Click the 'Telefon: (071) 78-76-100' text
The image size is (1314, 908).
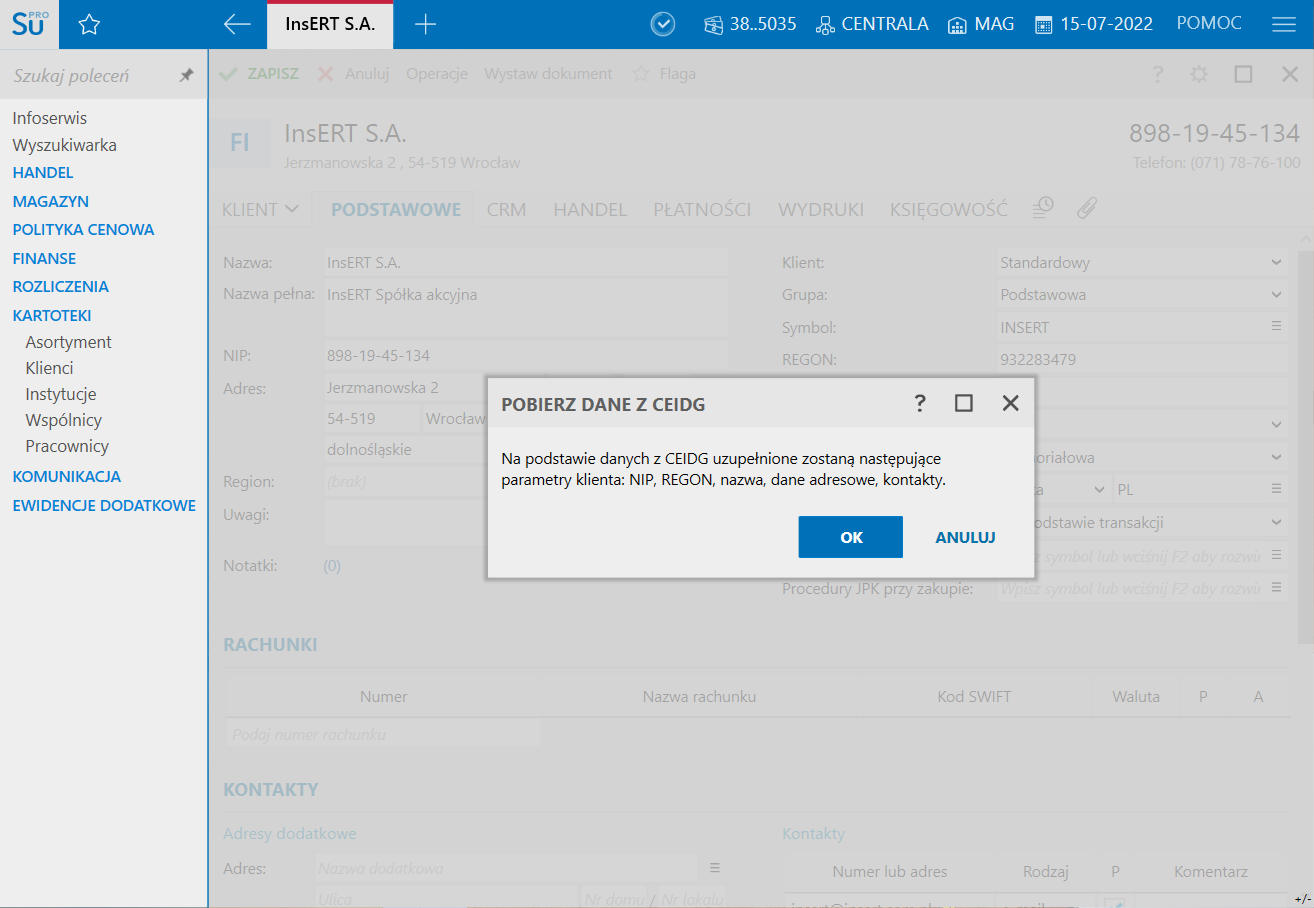[1216, 163]
